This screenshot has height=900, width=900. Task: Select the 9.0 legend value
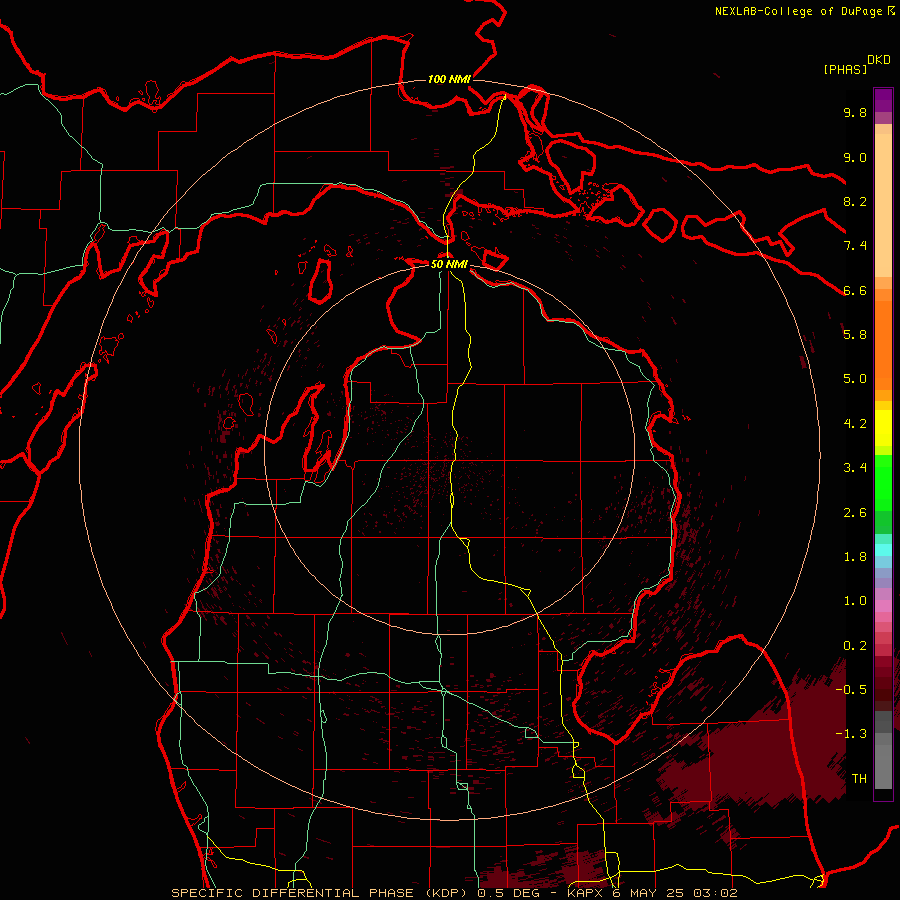855,158
